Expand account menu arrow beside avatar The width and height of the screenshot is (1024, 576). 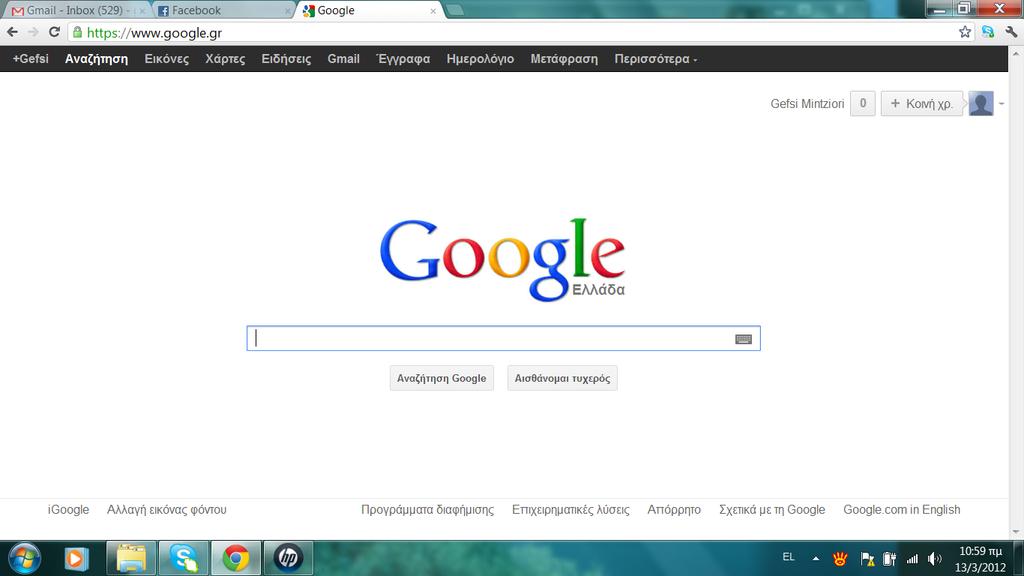[x=1001, y=104]
